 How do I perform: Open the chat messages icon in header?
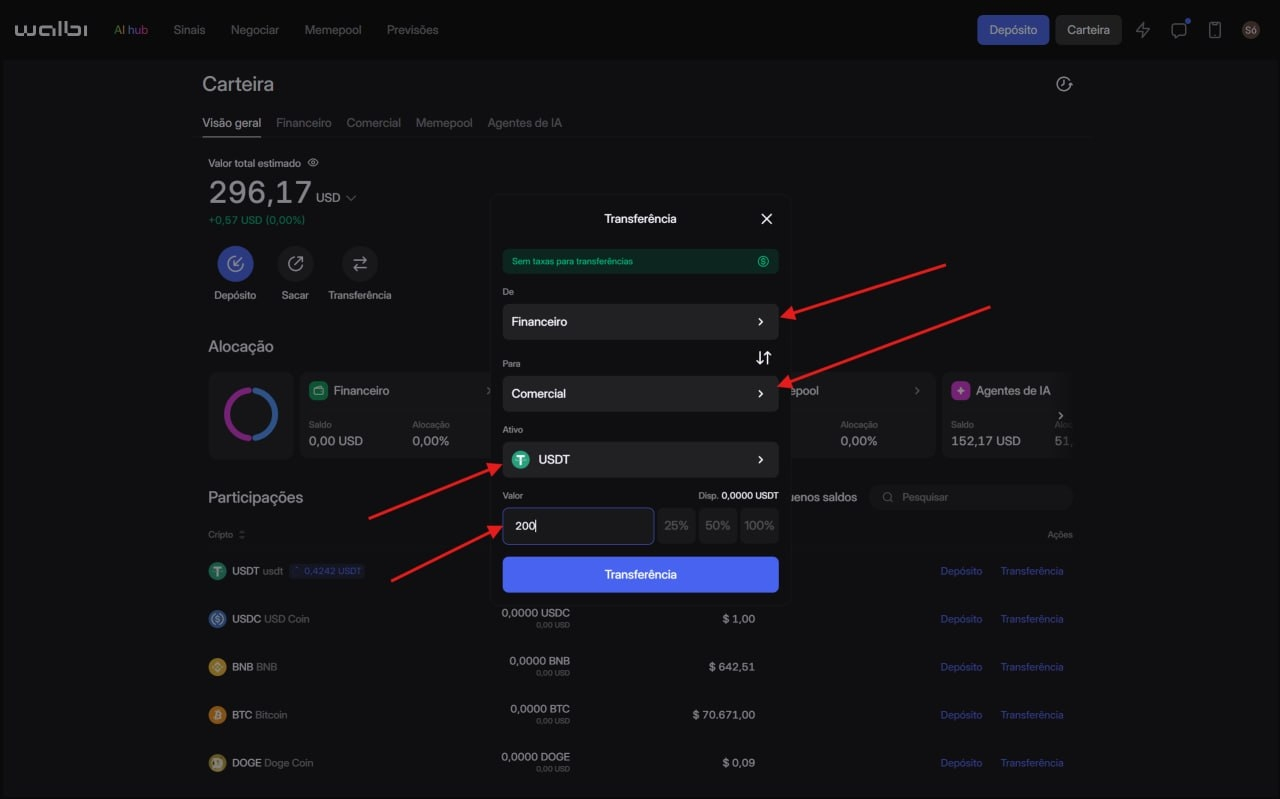(x=1179, y=30)
